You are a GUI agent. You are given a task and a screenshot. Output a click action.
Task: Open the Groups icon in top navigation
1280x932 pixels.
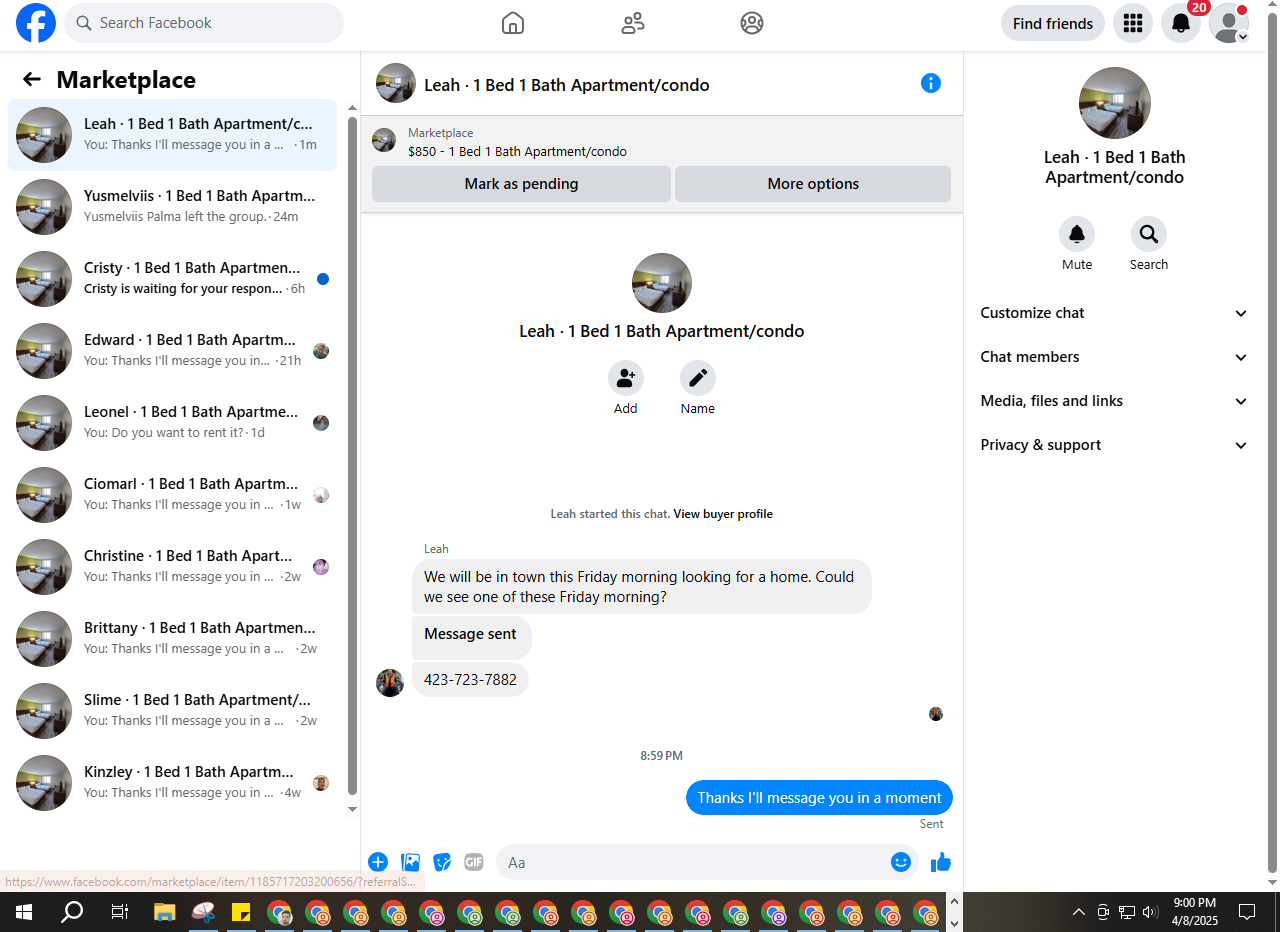tap(752, 23)
